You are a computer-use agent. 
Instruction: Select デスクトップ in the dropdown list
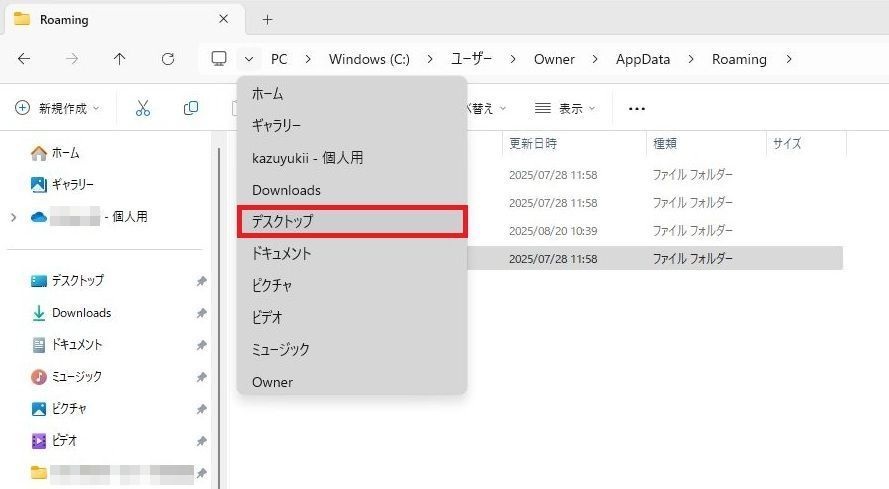(x=352, y=222)
